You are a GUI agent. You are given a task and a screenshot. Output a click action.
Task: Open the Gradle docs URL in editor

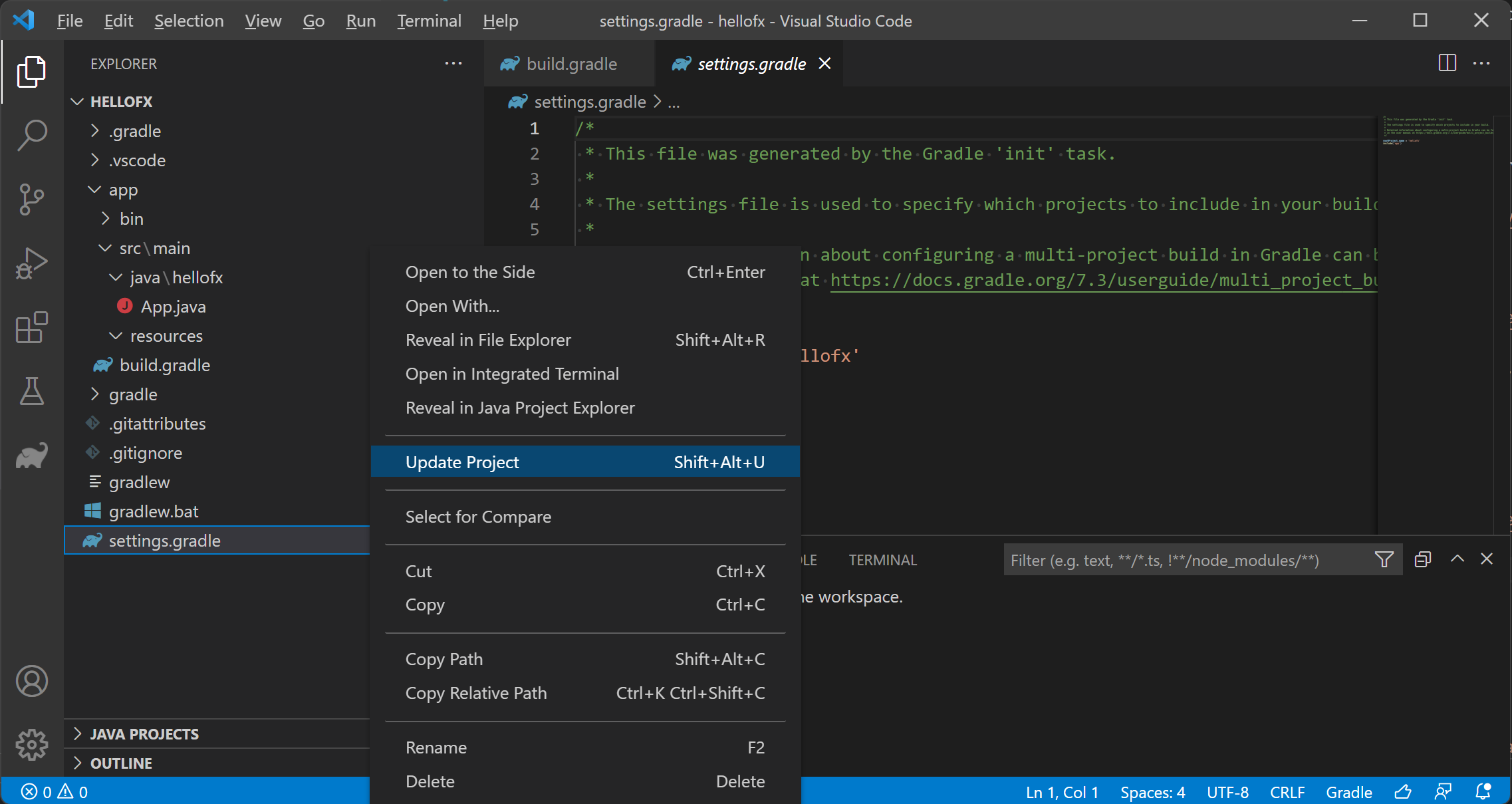(1102, 280)
